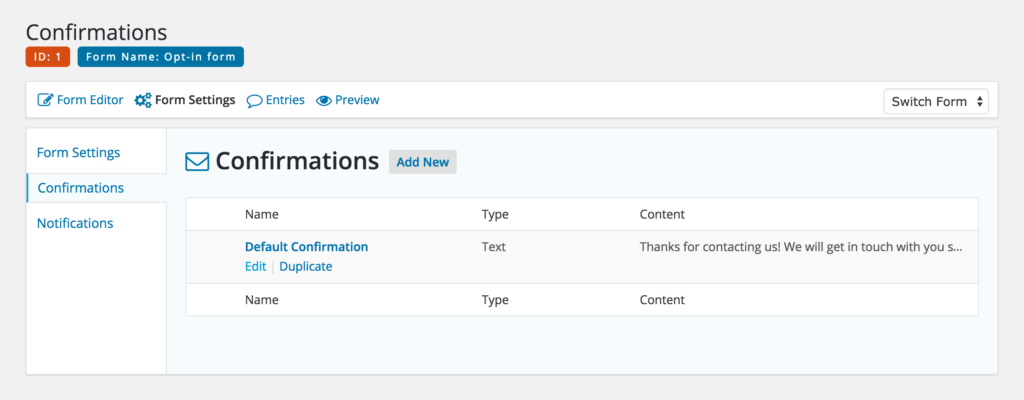
Task: Click the Type column label in the table footer
Action: [x=495, y=300]
